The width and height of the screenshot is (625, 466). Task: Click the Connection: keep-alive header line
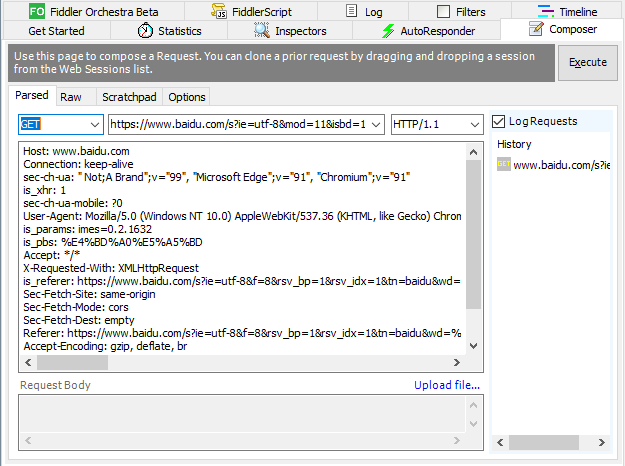[x=78, y=164]
